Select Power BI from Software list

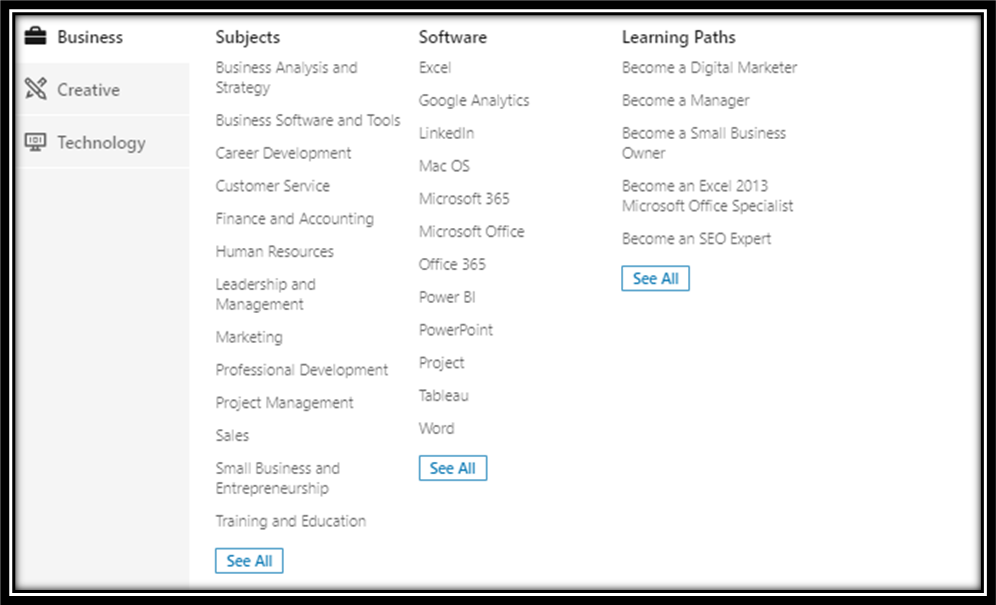(x=447, y=297)
